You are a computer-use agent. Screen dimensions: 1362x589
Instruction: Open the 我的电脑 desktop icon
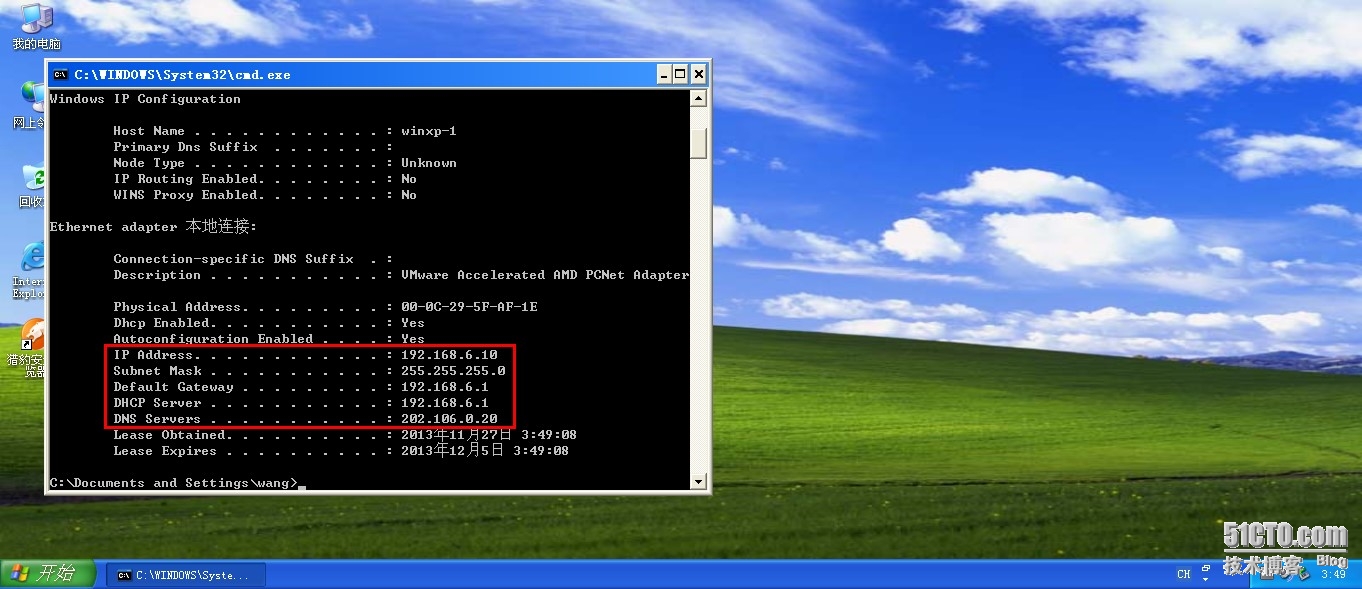point(36,26)
